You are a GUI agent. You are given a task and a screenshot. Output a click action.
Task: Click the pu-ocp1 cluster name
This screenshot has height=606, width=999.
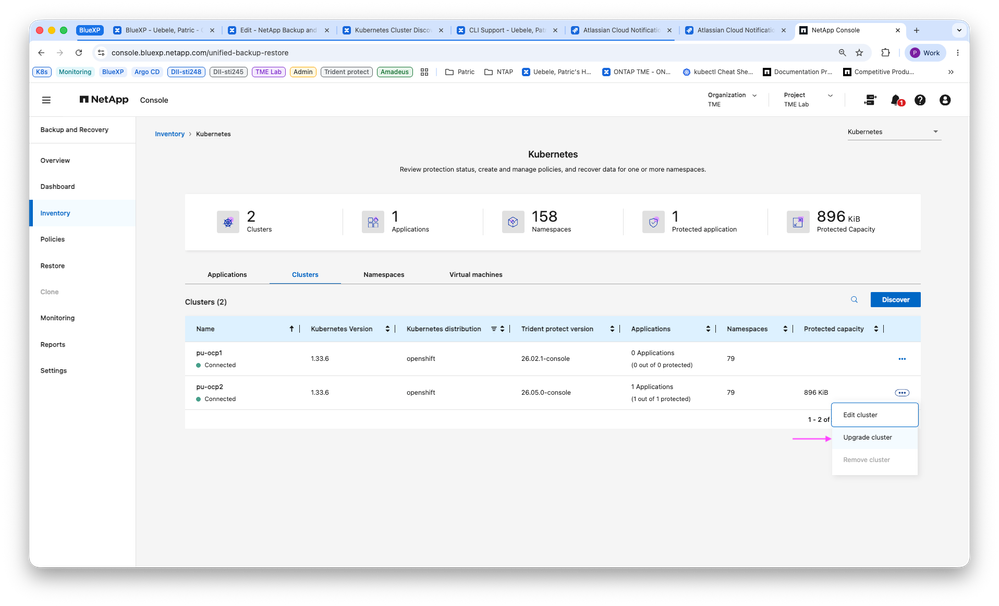pos(209,353)
